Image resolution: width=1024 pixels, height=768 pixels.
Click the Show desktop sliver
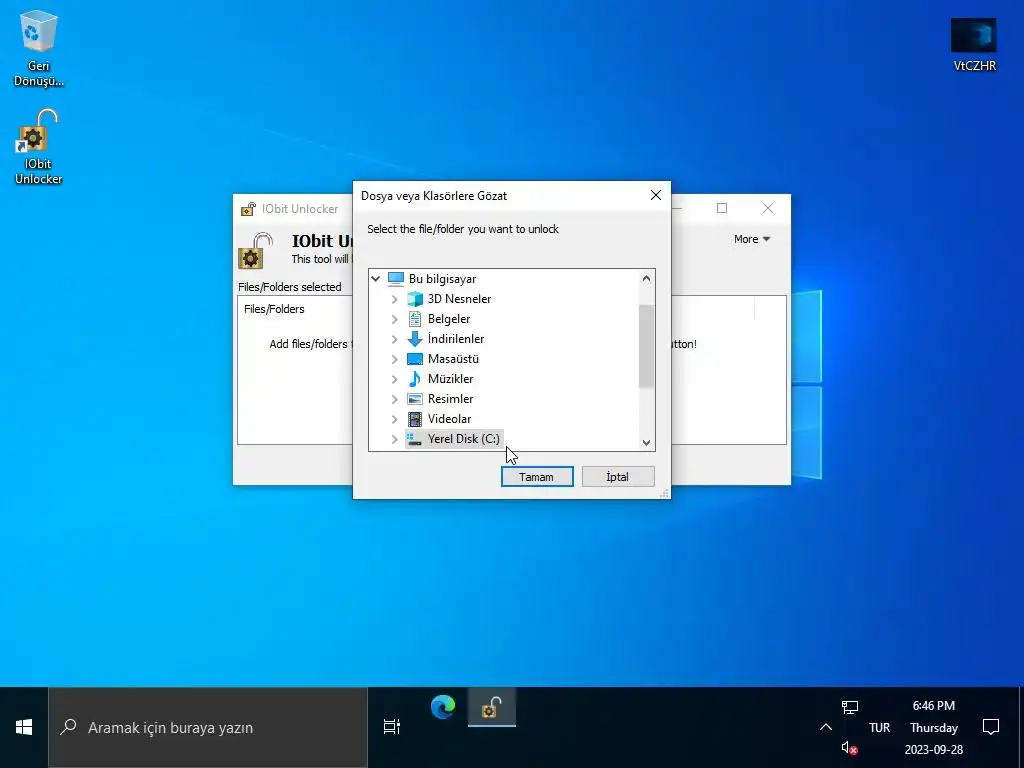(1021, 727)
